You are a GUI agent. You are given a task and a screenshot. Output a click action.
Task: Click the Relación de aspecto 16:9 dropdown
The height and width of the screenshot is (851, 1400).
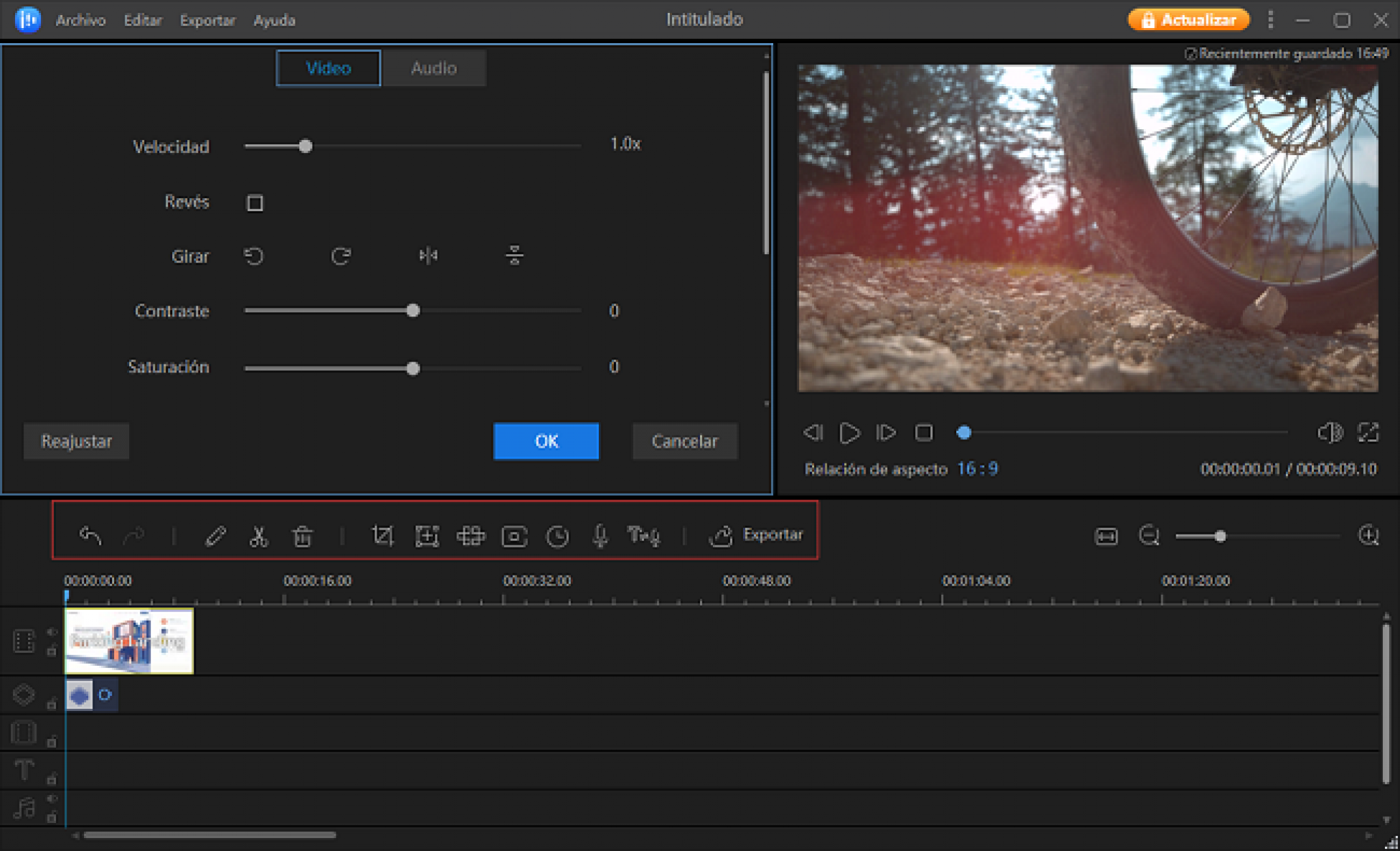[977, 469]
